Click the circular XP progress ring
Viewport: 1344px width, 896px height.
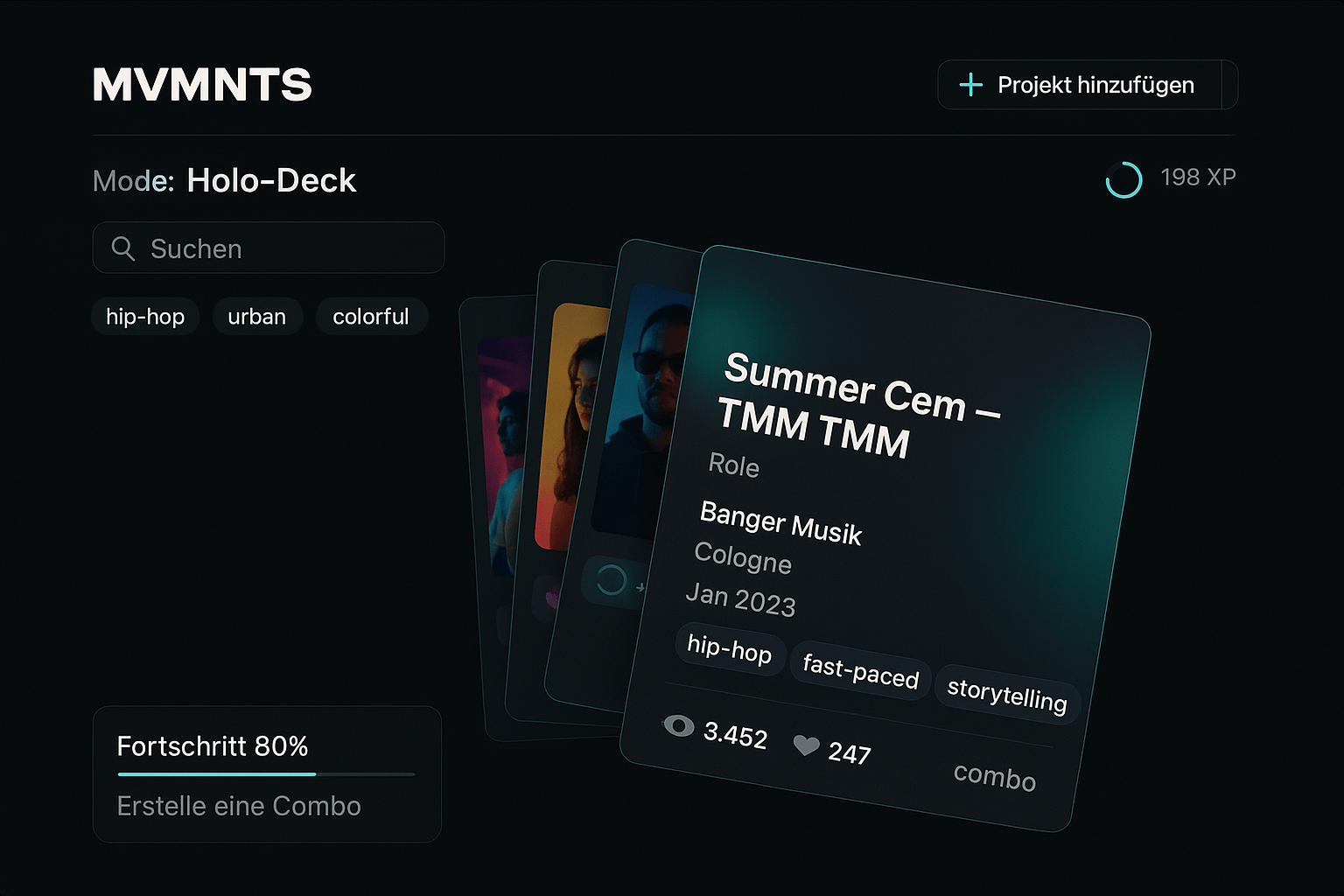click(x=1123, y=179)
